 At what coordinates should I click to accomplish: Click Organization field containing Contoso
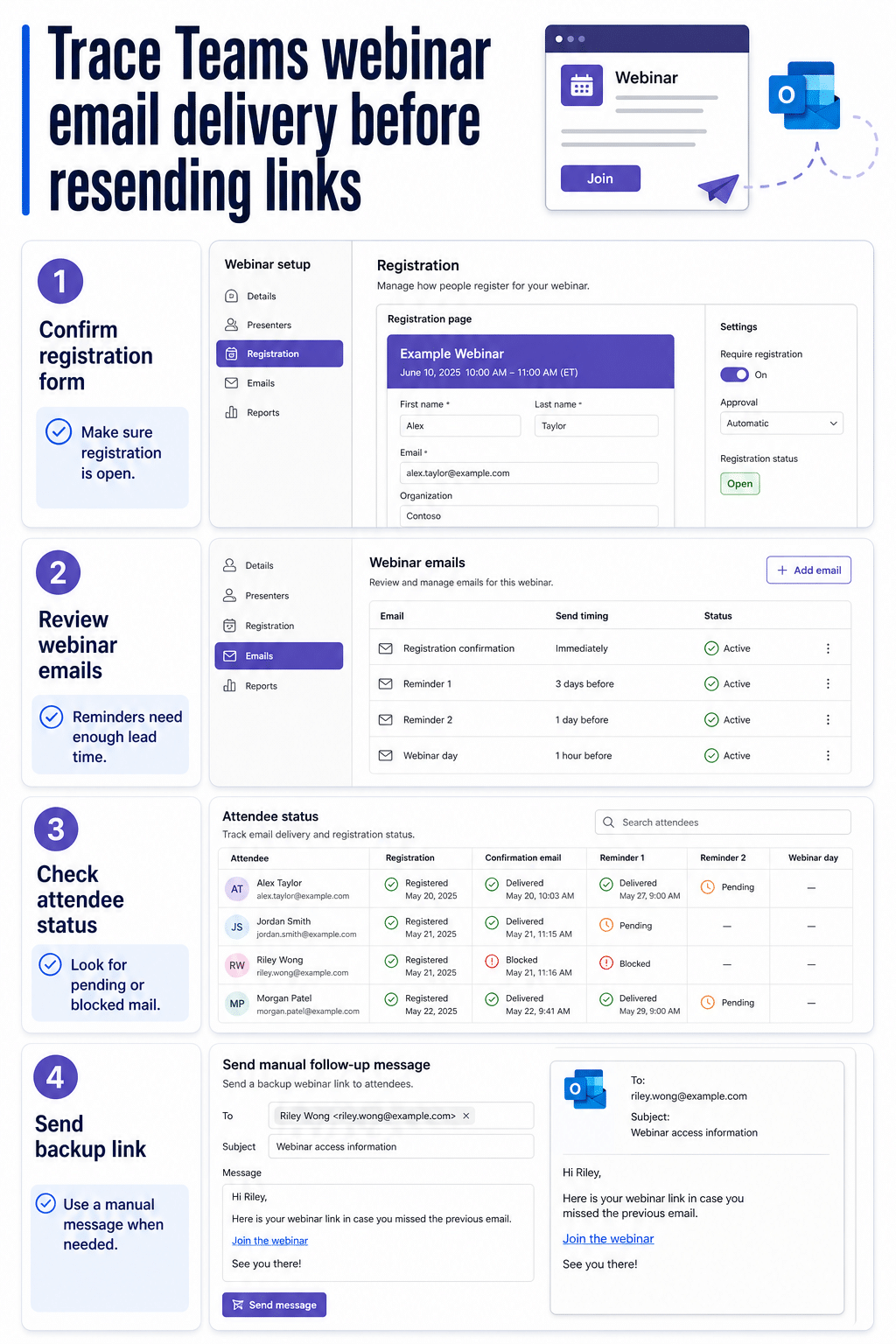[528, 516]
